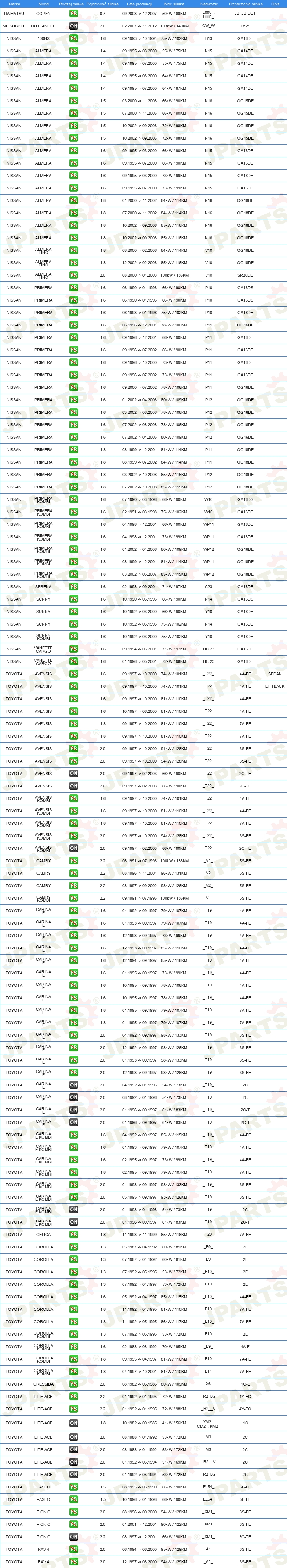Click the SR20DE engine code cell
Image resolution: width=287 pixels, height=1568 pixels.
point(245,275)
